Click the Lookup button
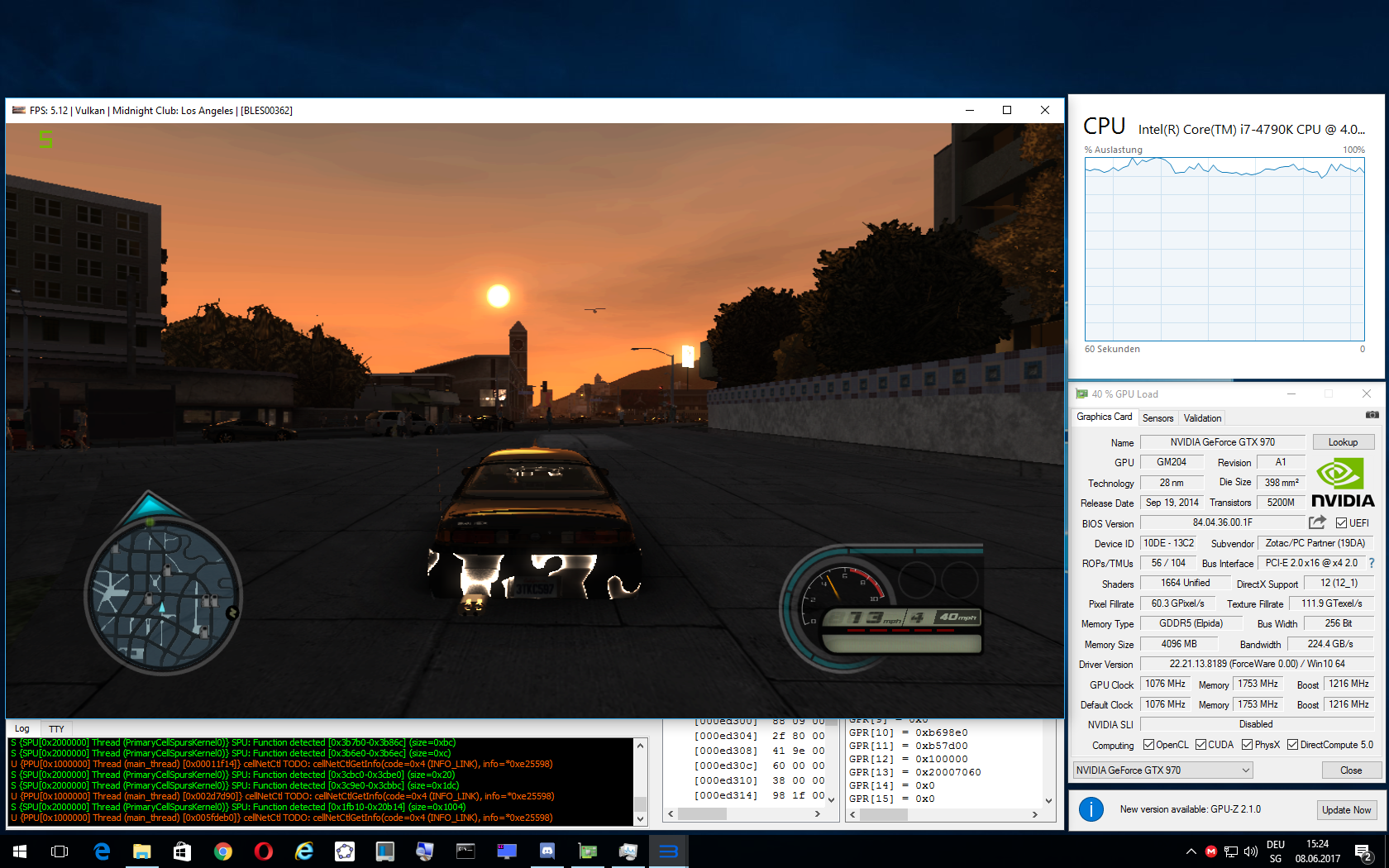The image size is (1389, 868). pyautogui.click(x=1343, y=442)
